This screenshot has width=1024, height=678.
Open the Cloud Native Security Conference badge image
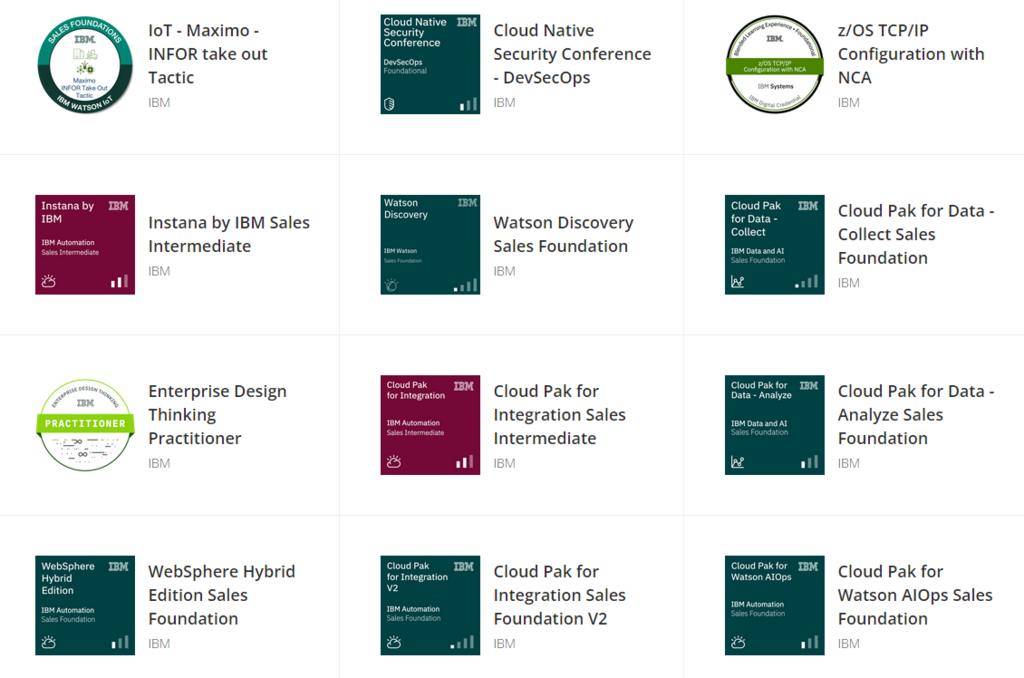point(430,64)
